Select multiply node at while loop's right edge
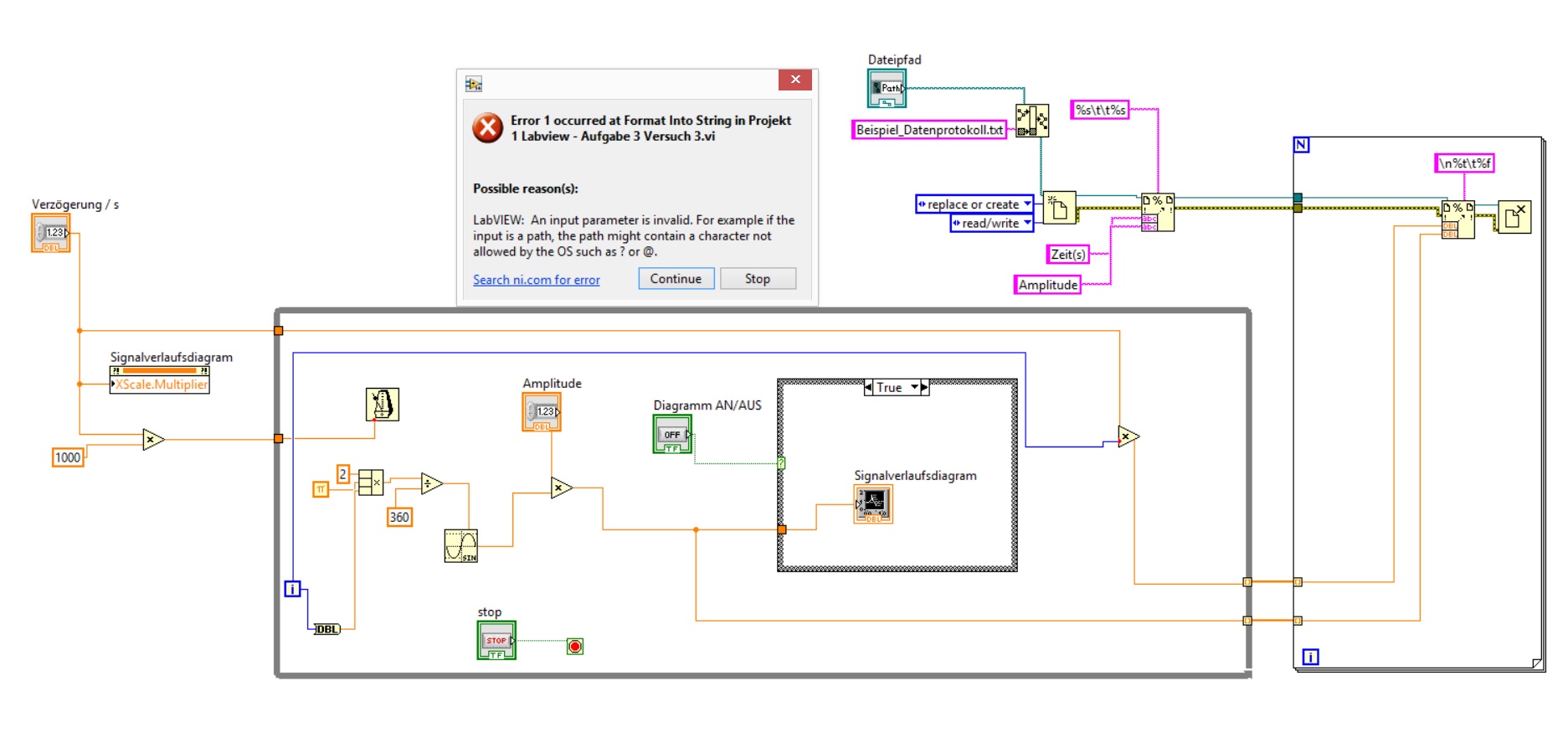Screen dimensions: 1568x733 pos(1128,436)
